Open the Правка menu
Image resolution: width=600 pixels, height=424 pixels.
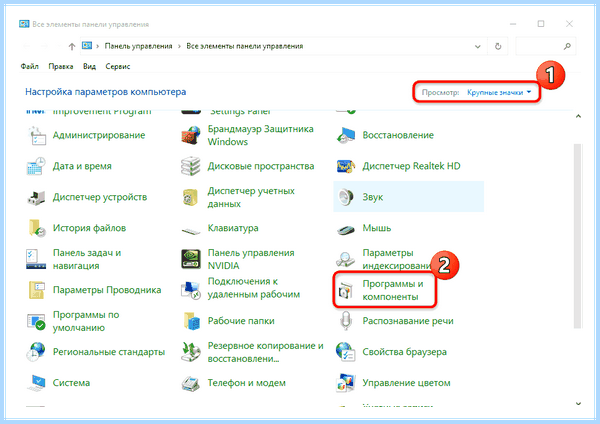[x=60, y=67]
